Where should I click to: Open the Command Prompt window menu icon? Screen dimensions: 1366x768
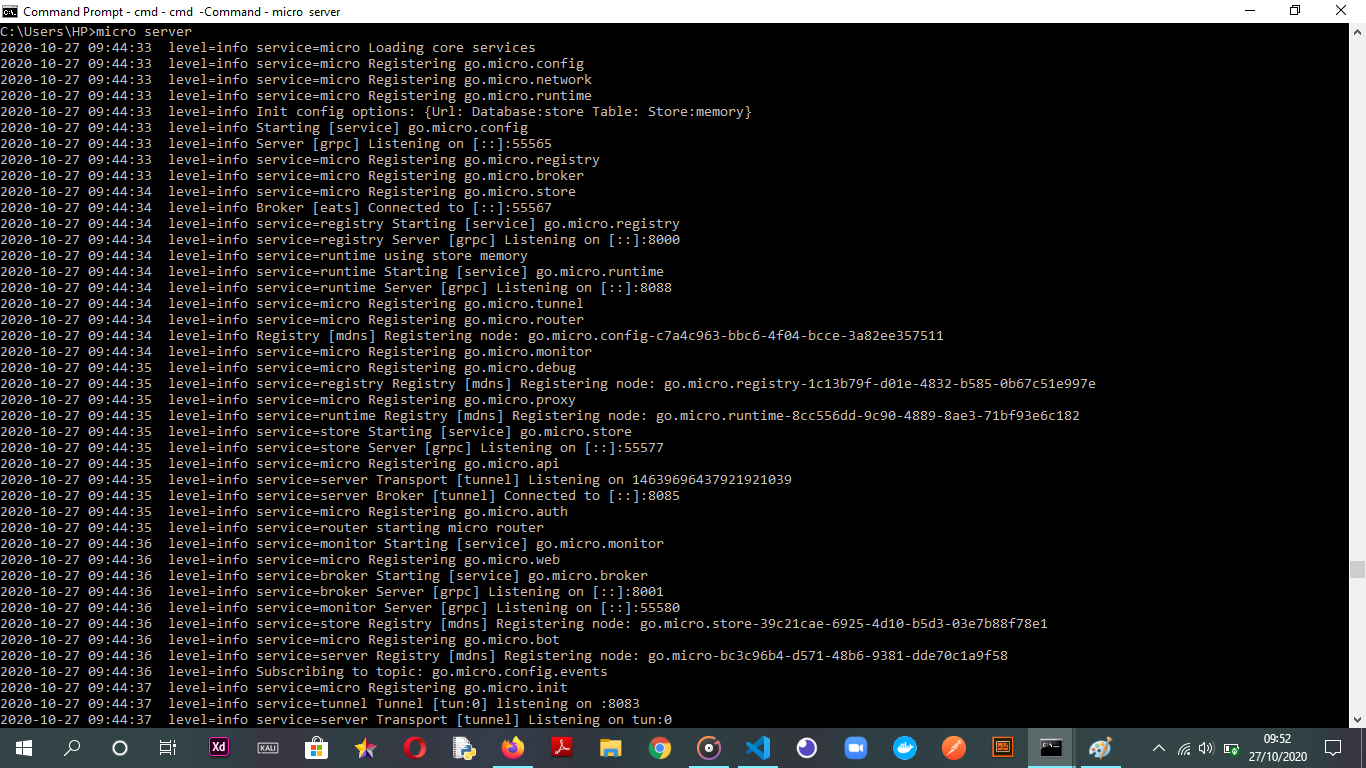8,11
